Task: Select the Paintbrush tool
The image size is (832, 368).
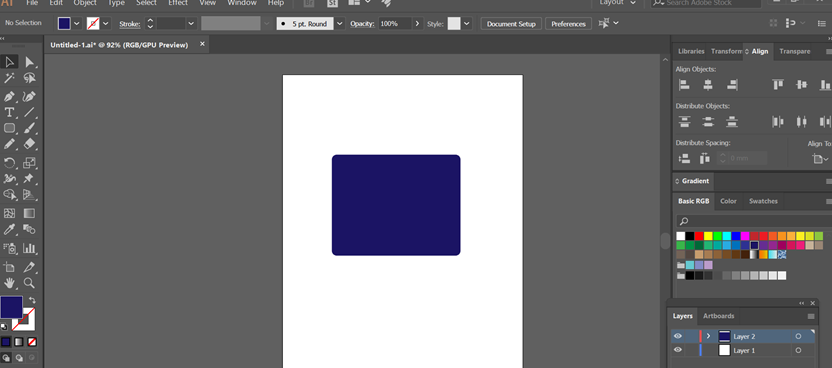Action: point(29,128)
